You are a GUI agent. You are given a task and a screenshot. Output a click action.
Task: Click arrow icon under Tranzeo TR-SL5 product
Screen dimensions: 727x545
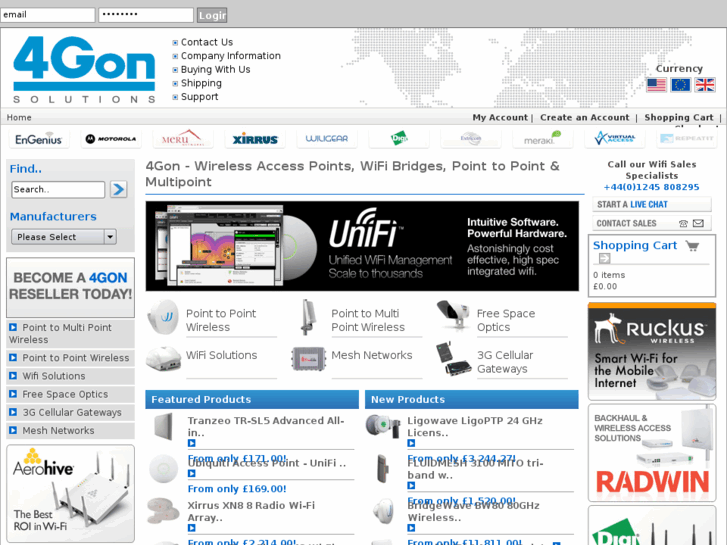[x=191, y=443]
